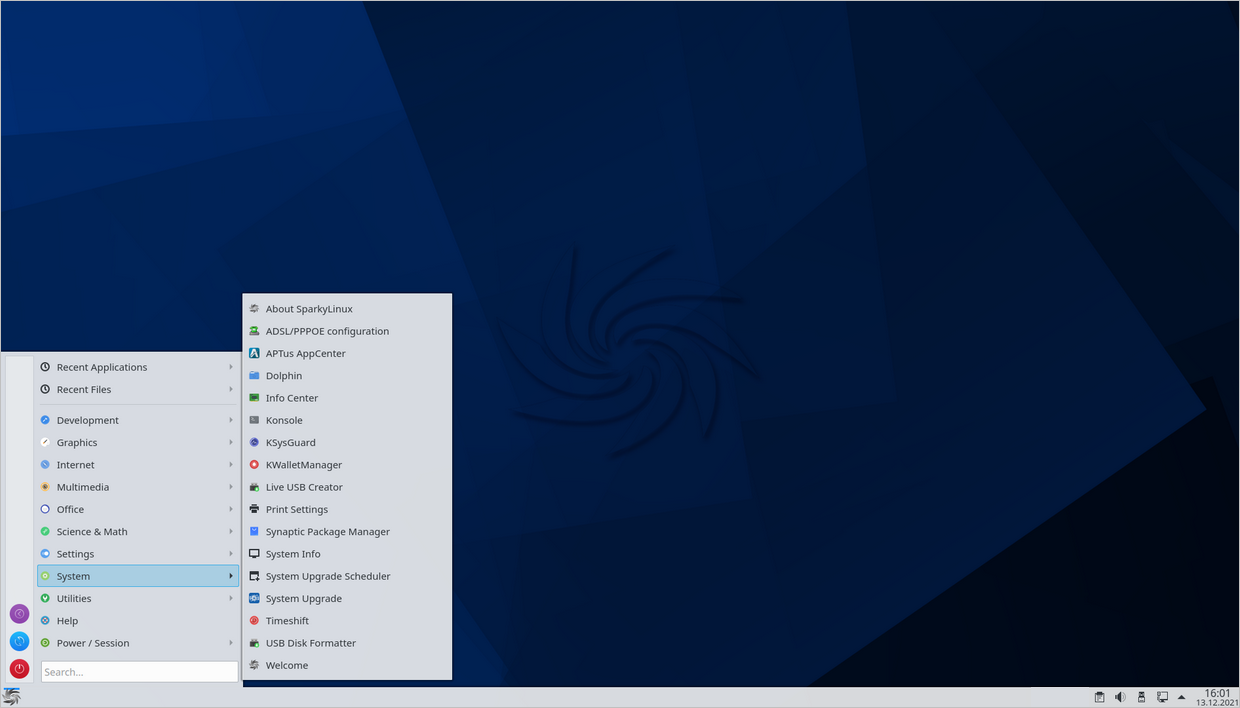1240x708 pixels.
Task: Click the purple logout icon in menu sidebar
Action: point(19,614)
